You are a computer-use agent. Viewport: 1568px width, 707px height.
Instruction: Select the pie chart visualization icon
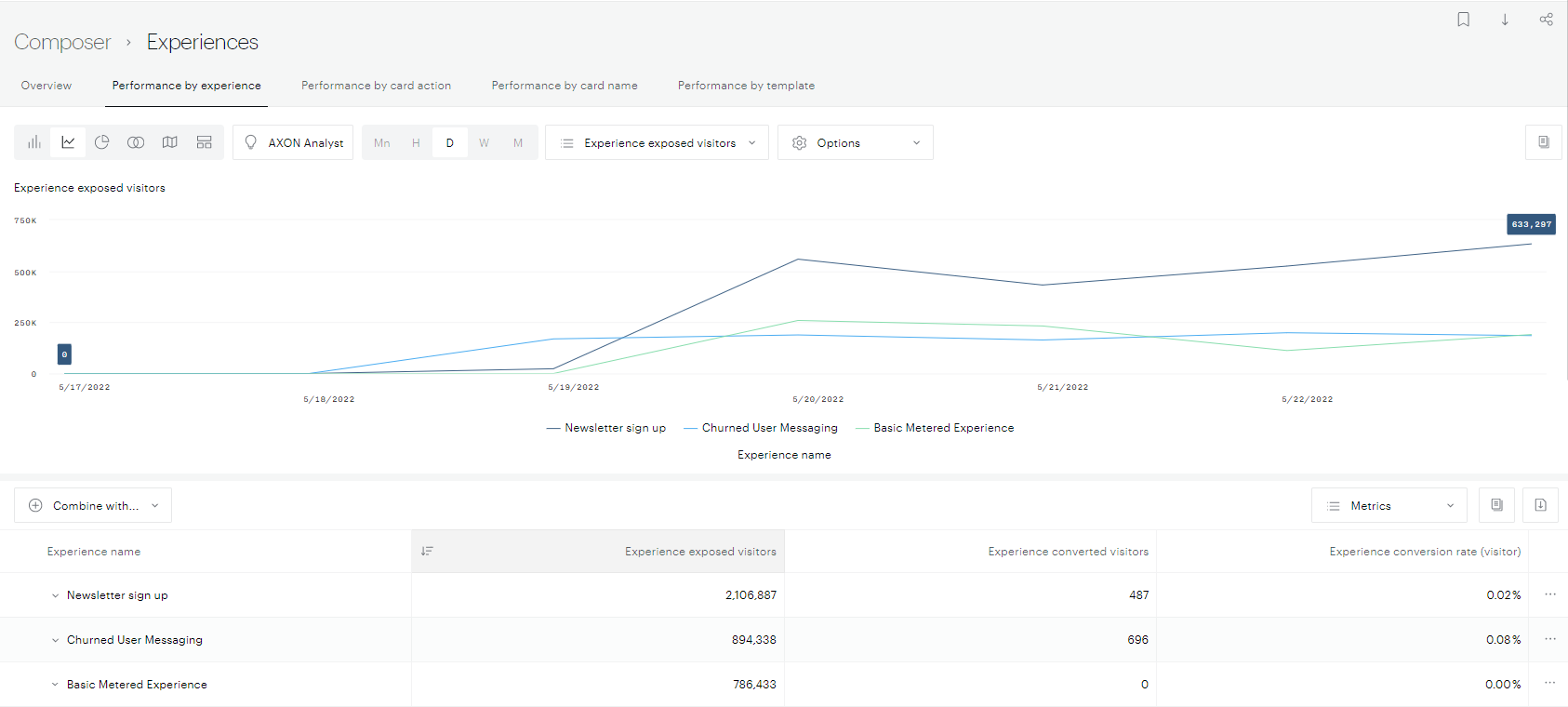click(102, 142)
